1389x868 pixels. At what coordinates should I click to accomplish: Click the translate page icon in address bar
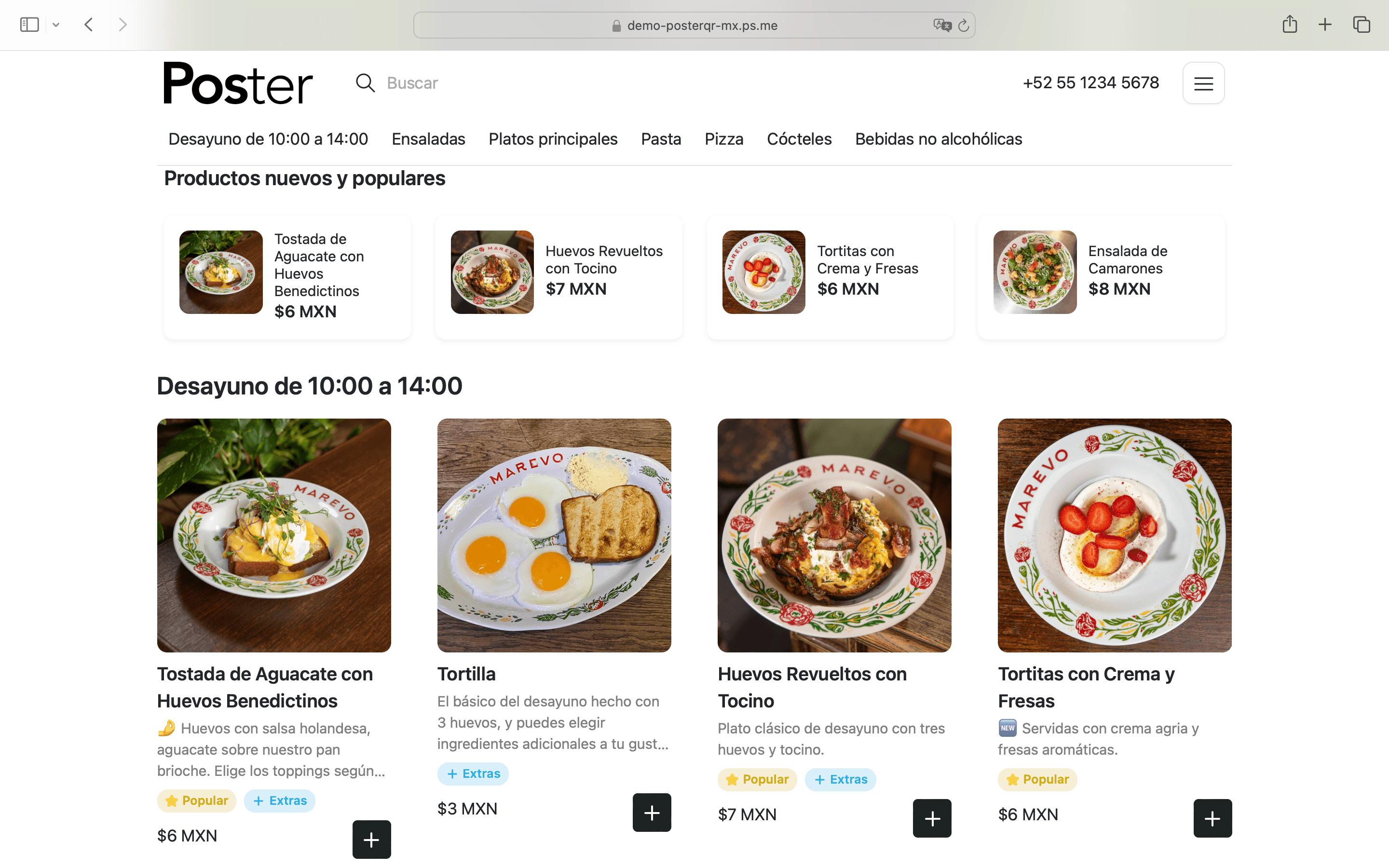(x=942, y=25)
